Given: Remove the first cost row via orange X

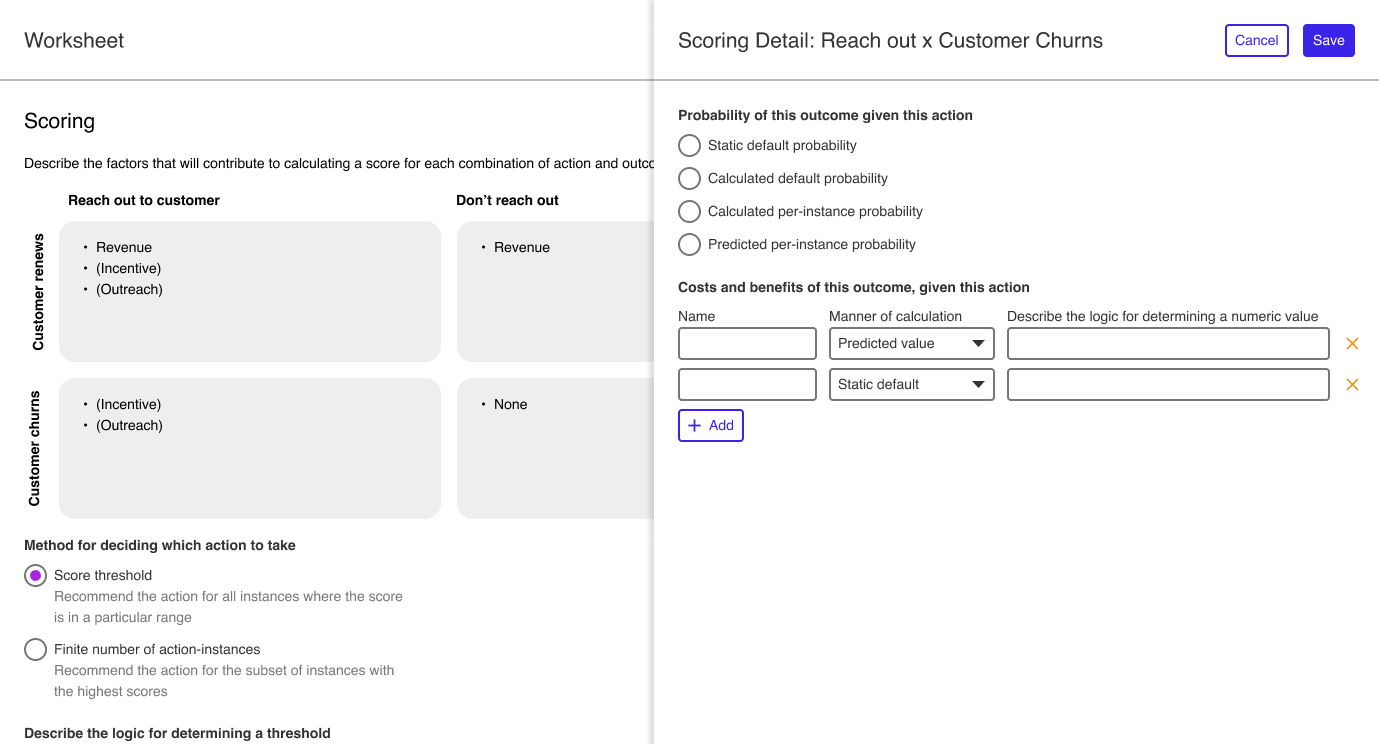Looking at the screenshot, I should (1352, 343).
